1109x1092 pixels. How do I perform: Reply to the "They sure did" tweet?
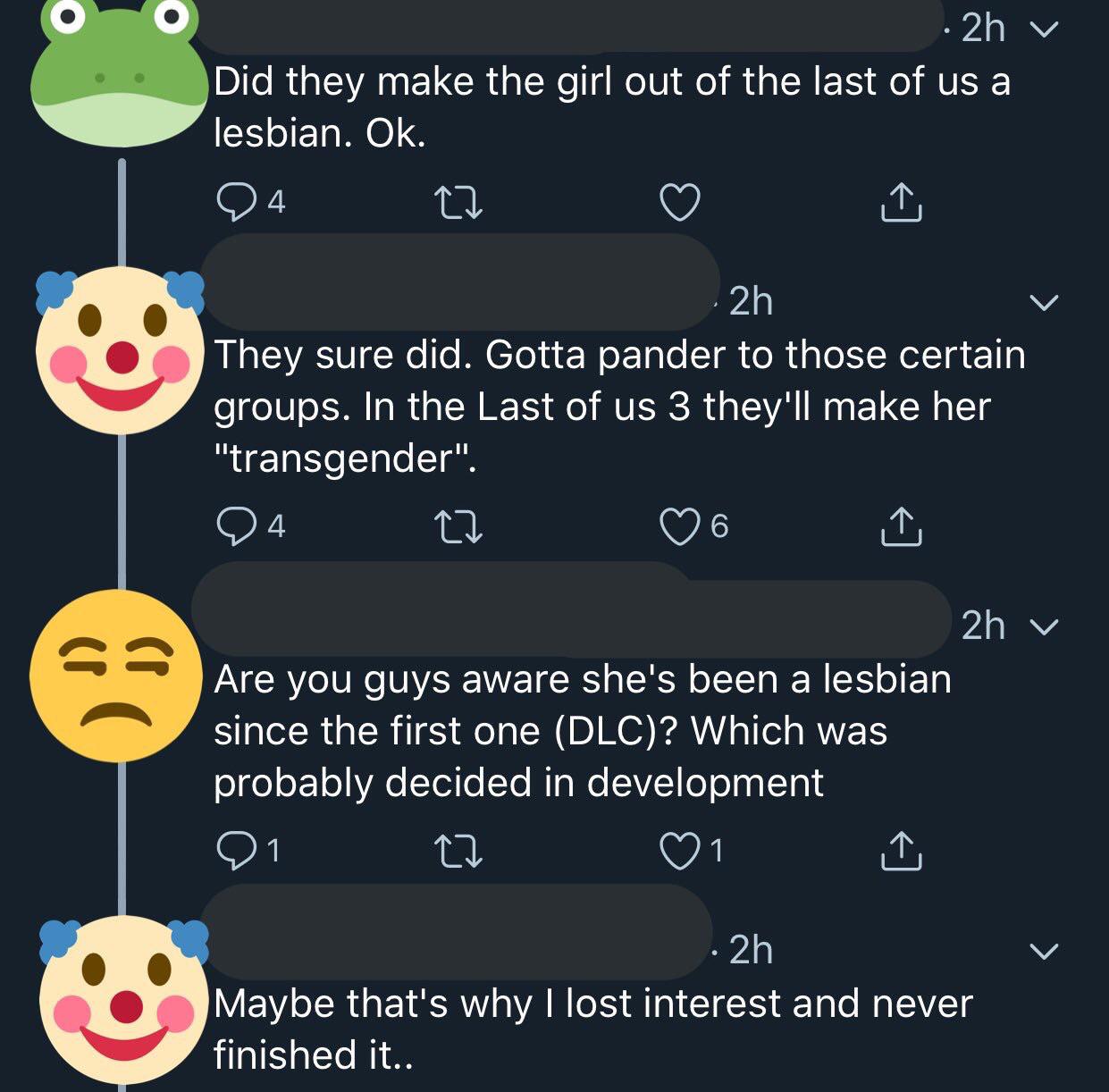pos(235,525)
